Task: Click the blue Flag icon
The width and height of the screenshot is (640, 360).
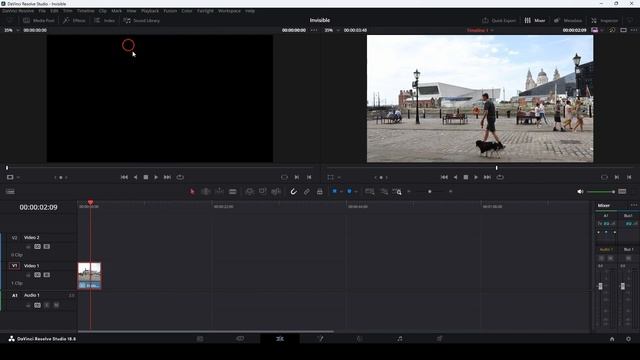Action: 334,191
